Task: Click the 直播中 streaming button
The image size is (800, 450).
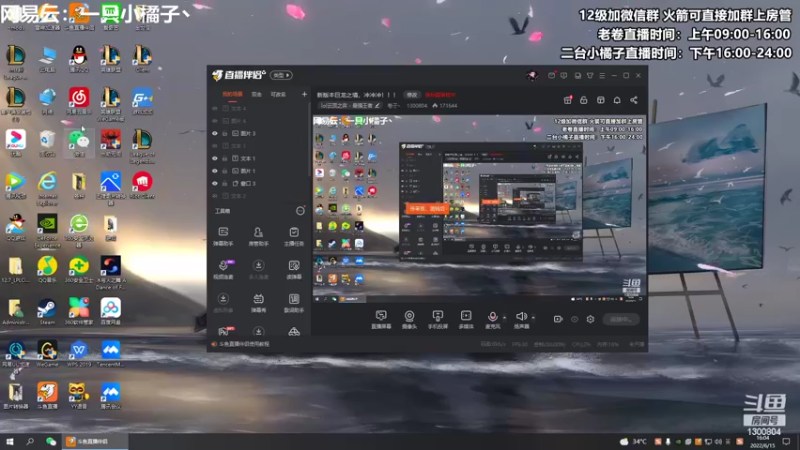Action: pyautogui.click(x=620, y=319)
